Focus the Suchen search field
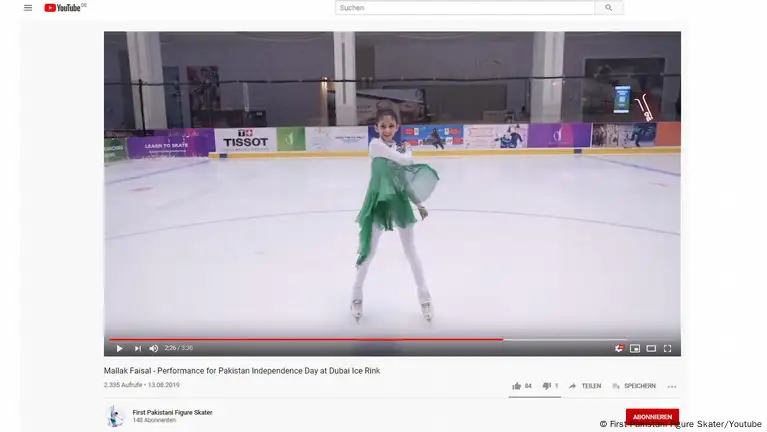The width and height of the screenshot is (767, 432). [465, 8]
